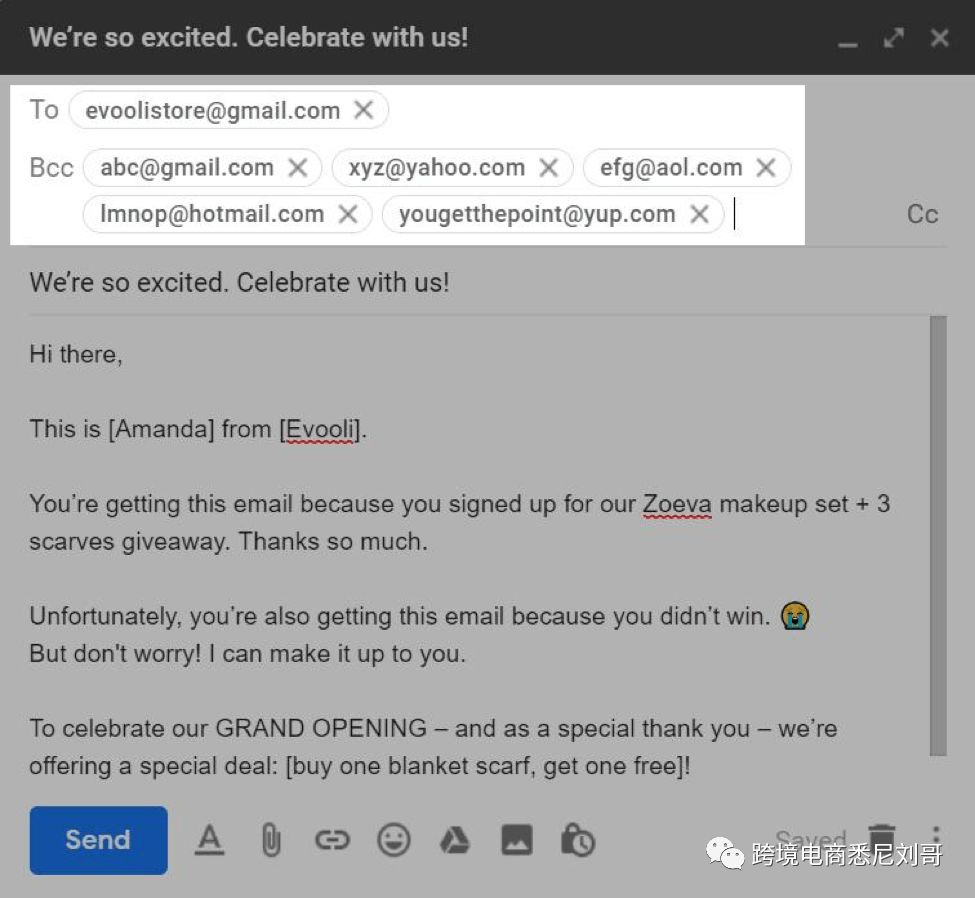Remove abc@gmail.com from Bcc recipients

[x=298, y=167]
